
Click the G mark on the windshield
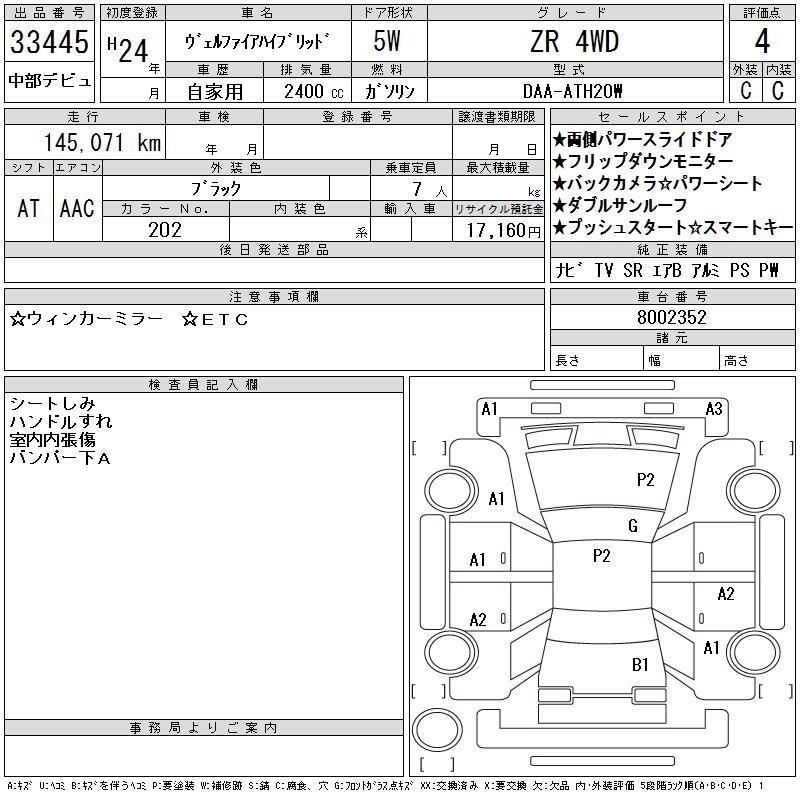click(633, 526)
